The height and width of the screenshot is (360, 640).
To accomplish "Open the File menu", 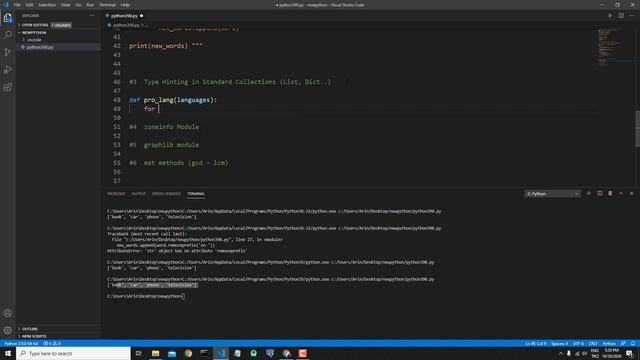I will point(17,5).
